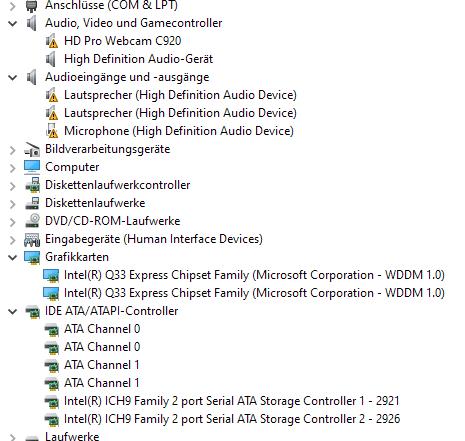Image resolution: width=465 pixels, height=441 pixels.
Task: Click the Eingabegeräte HID category icon
Action: 32,239
